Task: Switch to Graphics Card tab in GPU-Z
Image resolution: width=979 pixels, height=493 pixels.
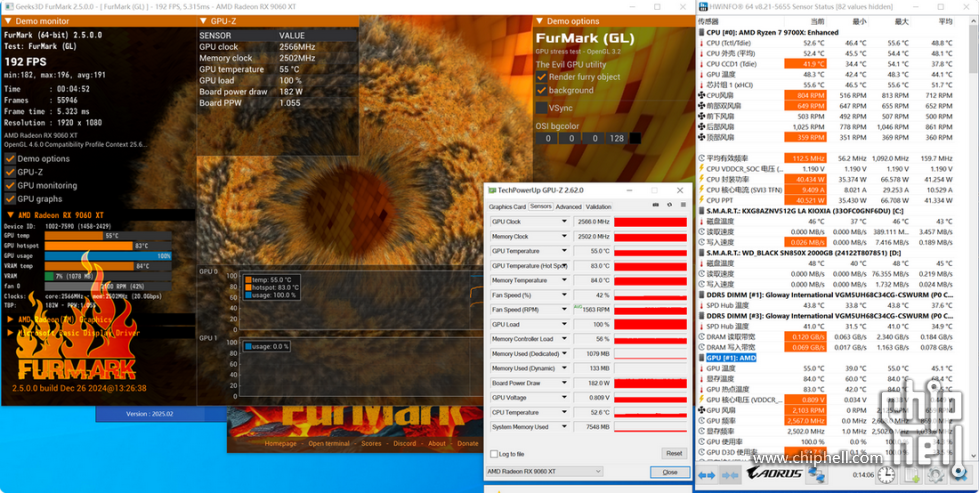Action: [507, 207]
